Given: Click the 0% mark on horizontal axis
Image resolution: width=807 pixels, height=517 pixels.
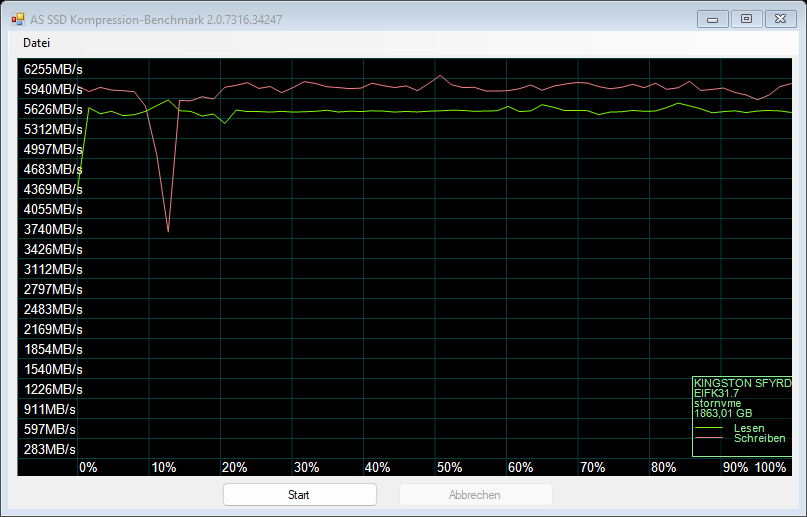Looking at the screenshot, I should click(x=88, y=467).
